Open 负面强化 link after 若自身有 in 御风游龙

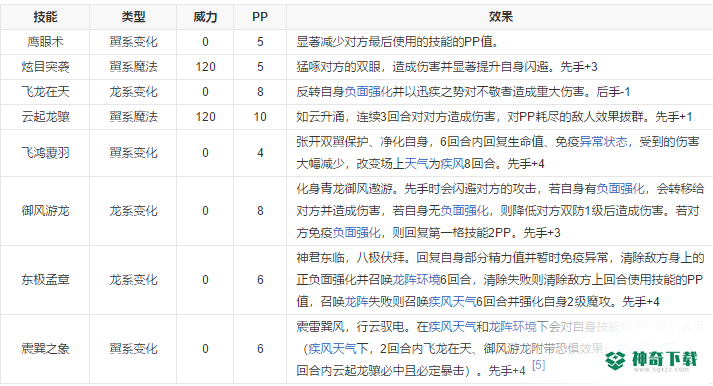621,189
